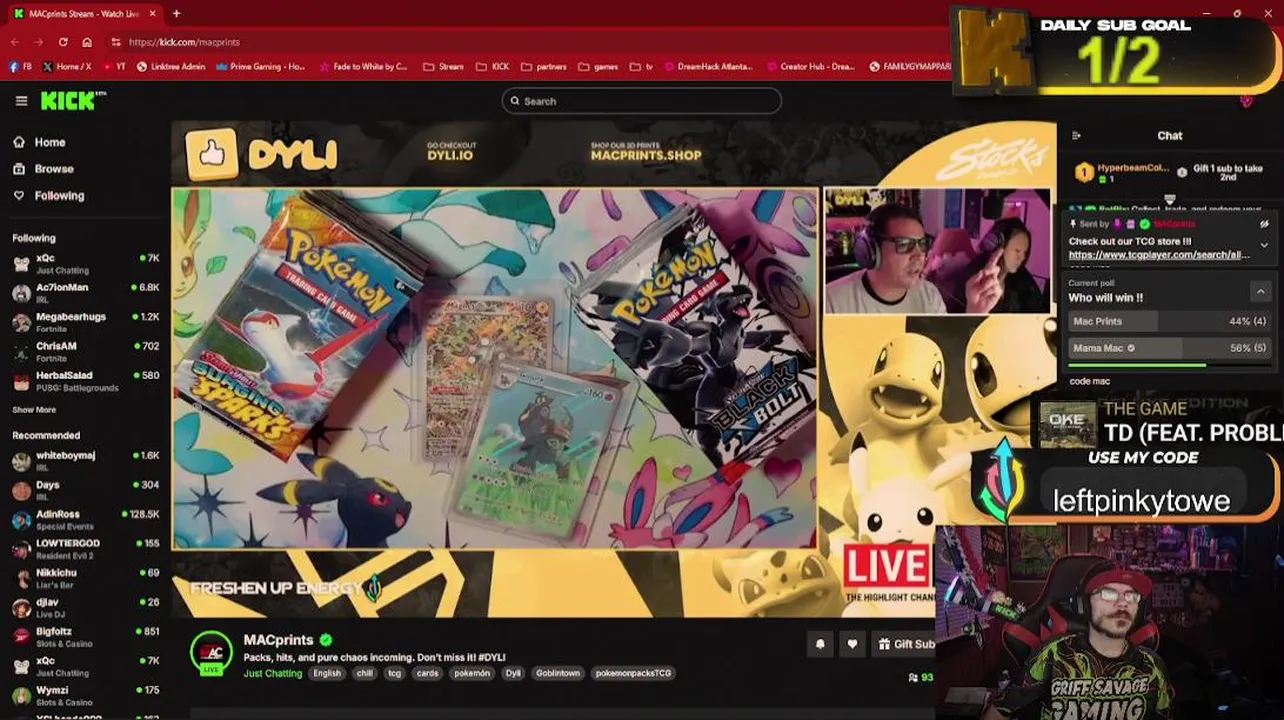1284x720 pixels.
Task: Open the Linktree Admin bookmark
Action: point(171,67)
